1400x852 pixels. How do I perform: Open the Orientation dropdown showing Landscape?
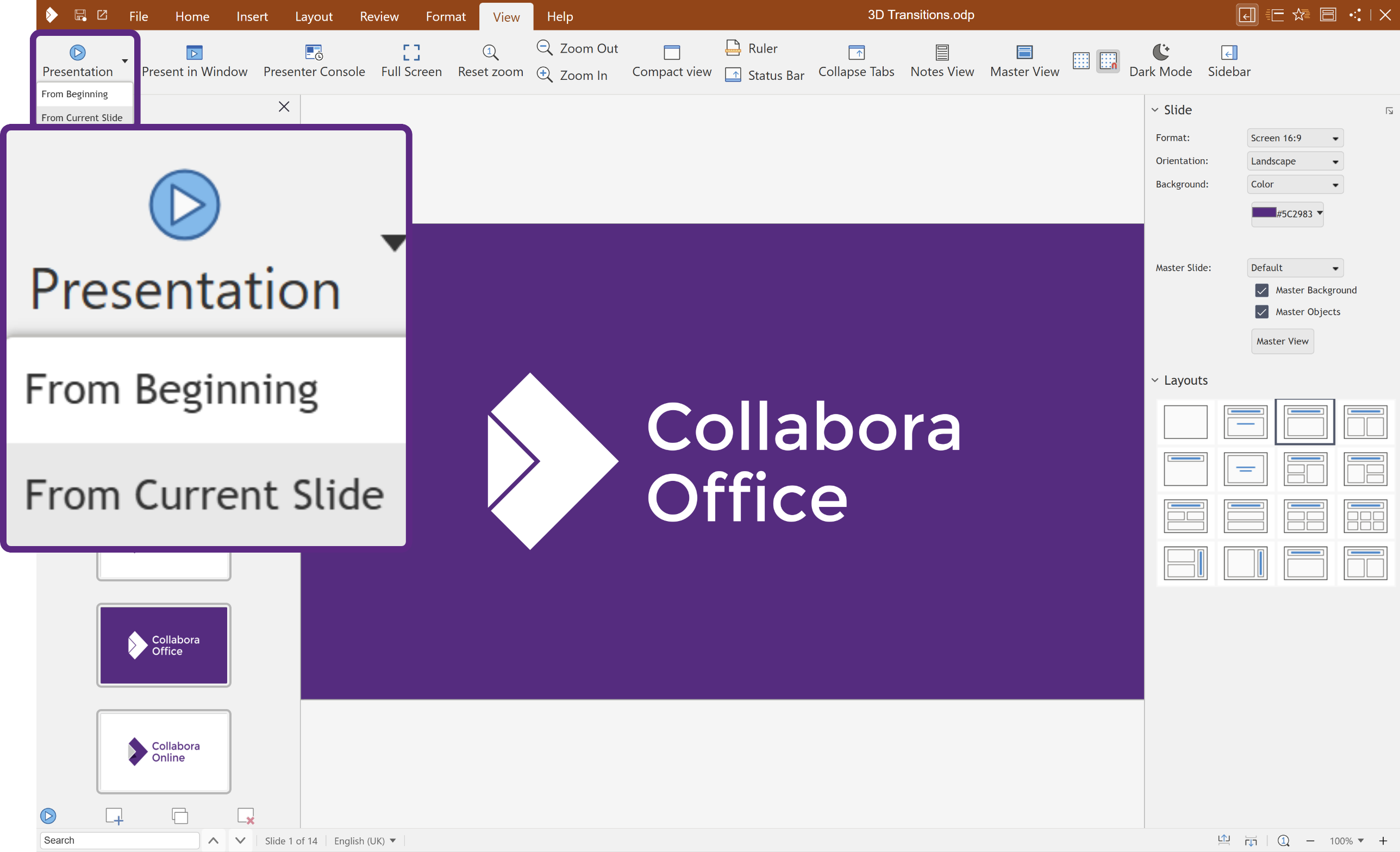1295,161
